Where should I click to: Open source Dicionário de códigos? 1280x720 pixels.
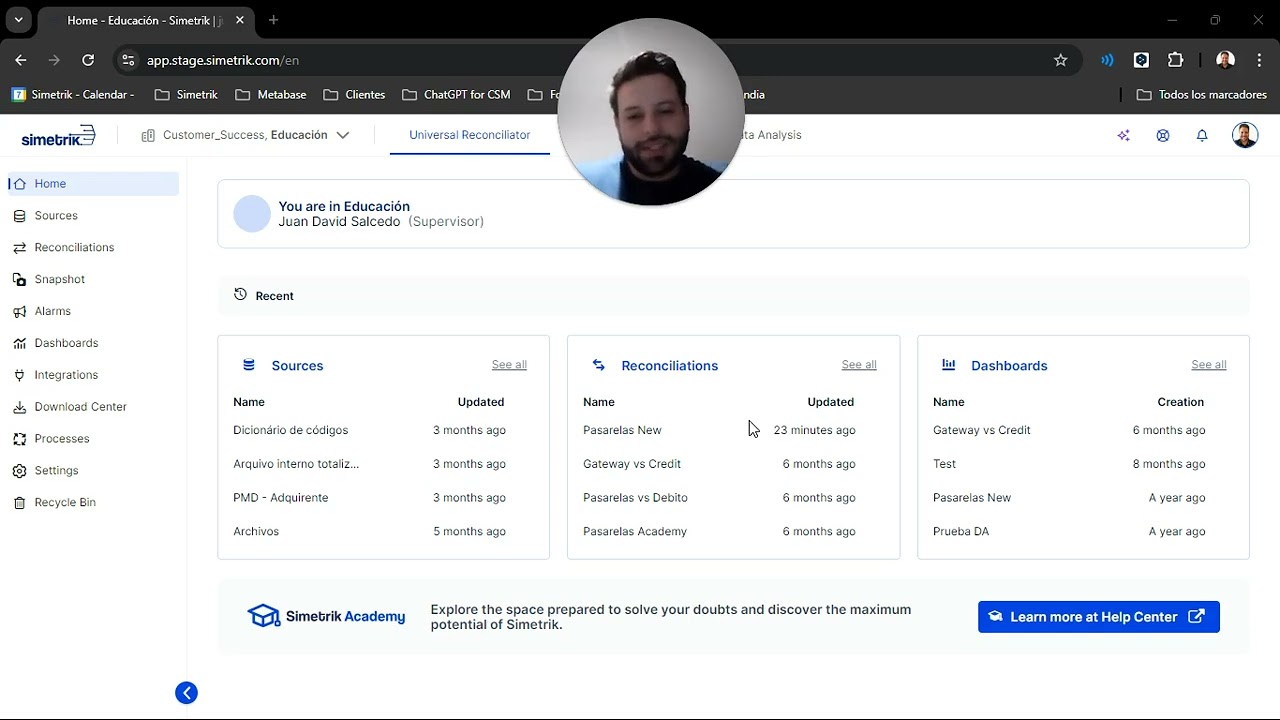coord(291,430)
